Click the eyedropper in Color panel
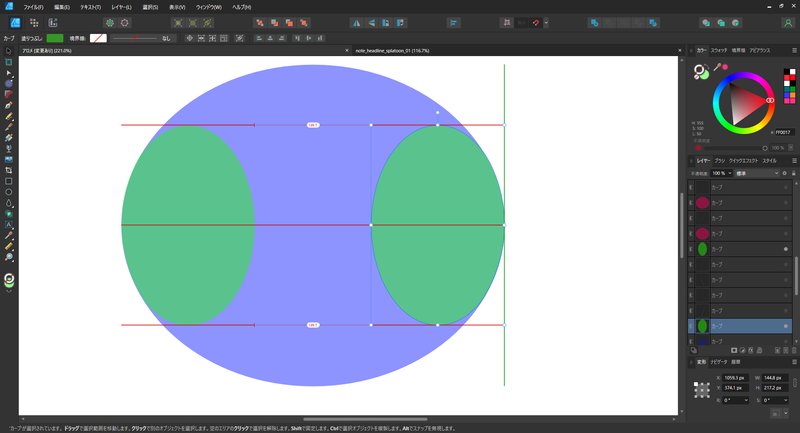This screenshot has height=433, width=800. [x=717, y=67]
